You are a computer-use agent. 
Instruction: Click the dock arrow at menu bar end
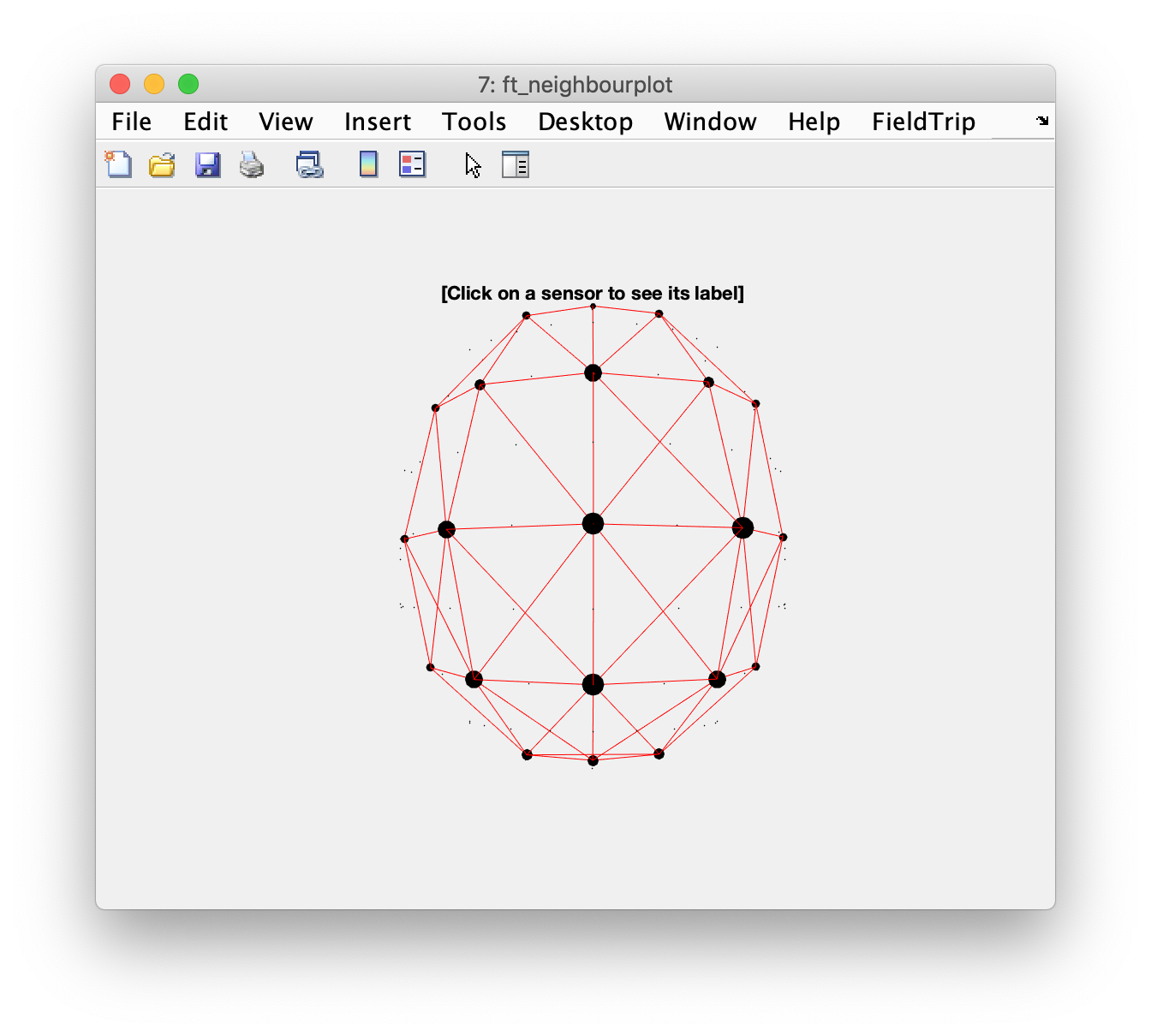pyautogui.click(x=1042, y=121)
